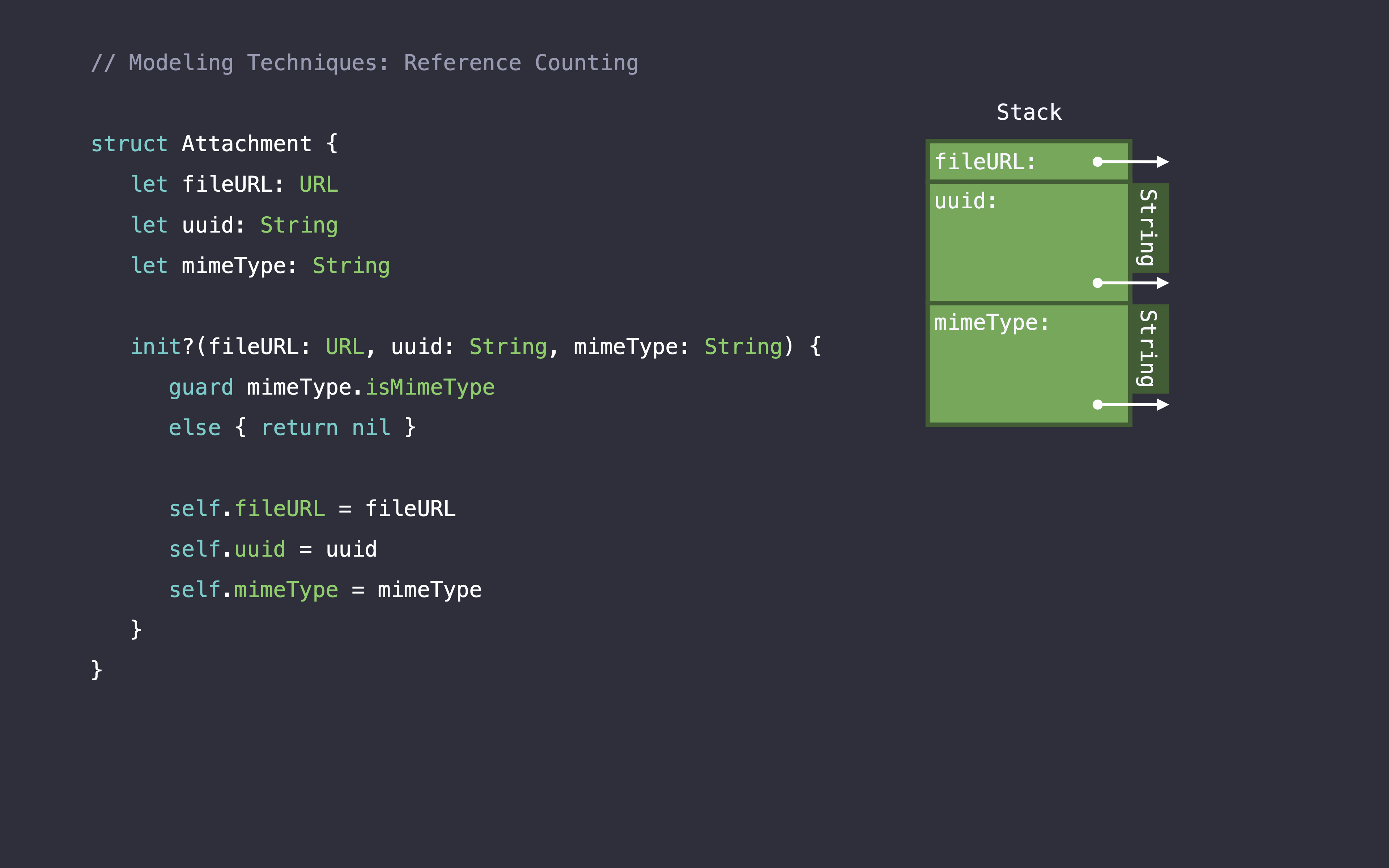This screenshot has width=1389, height=868.
Task: Click the 'Attachment' struct name
Action: pos(247,144)
